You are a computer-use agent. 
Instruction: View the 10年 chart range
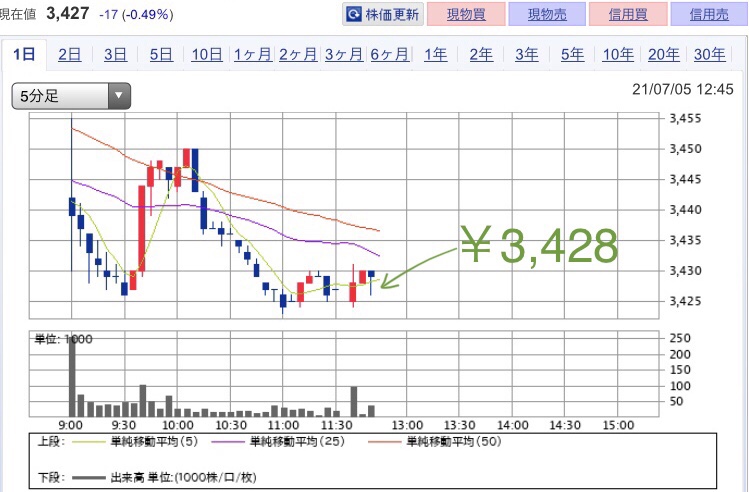[x=618, y=54]
